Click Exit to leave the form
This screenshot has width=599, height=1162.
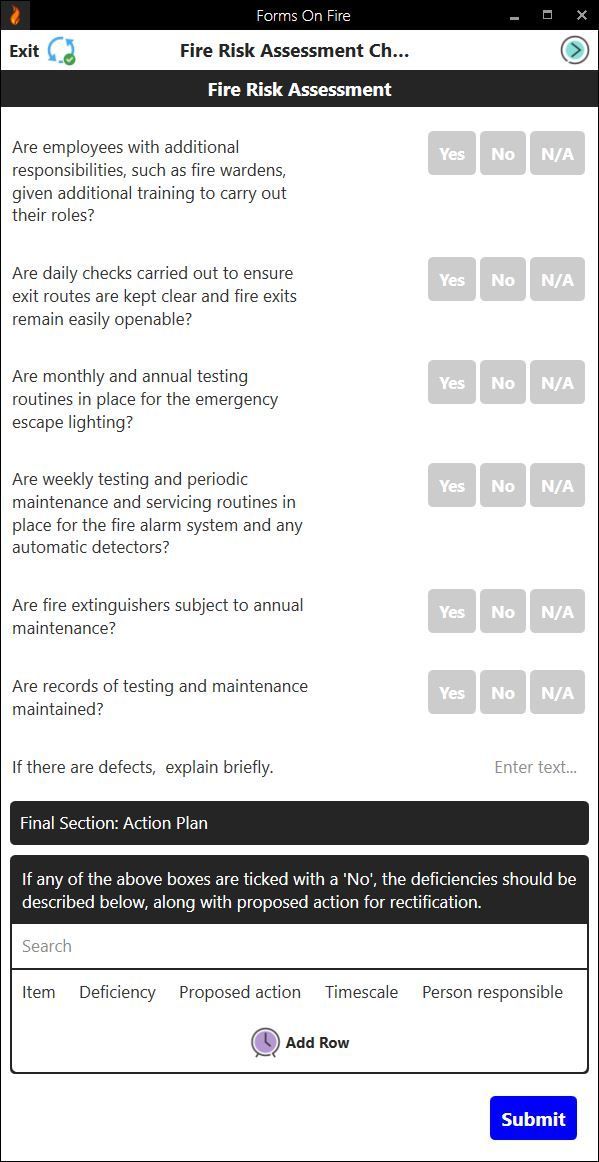(23, 49)
